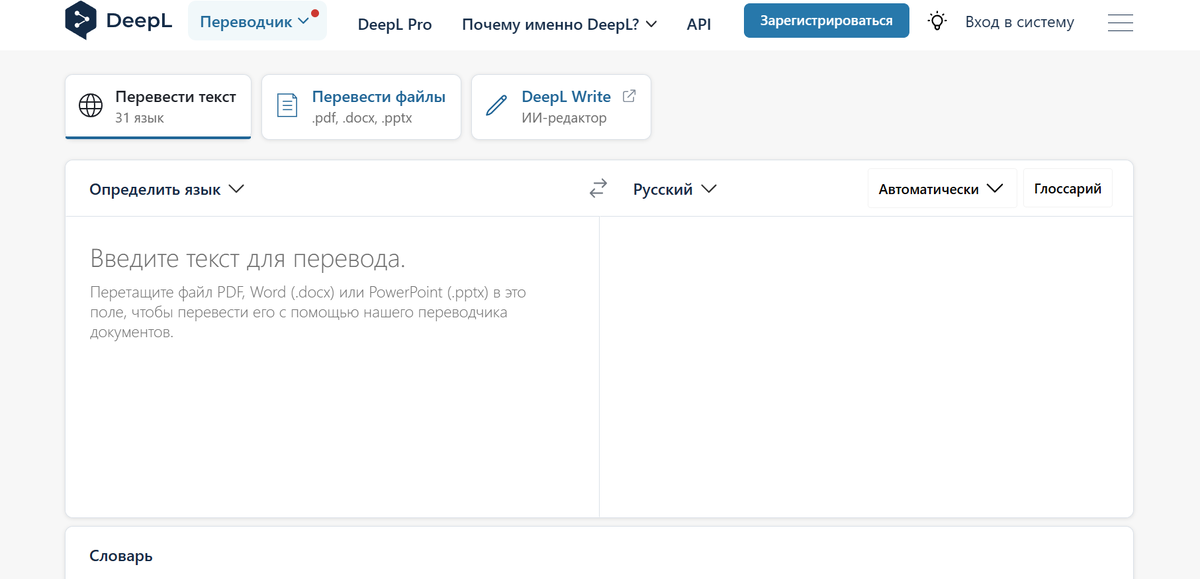Click the external link icon near DeepL Write
This screenshot has height=579, width=1200.
(629, 96)
